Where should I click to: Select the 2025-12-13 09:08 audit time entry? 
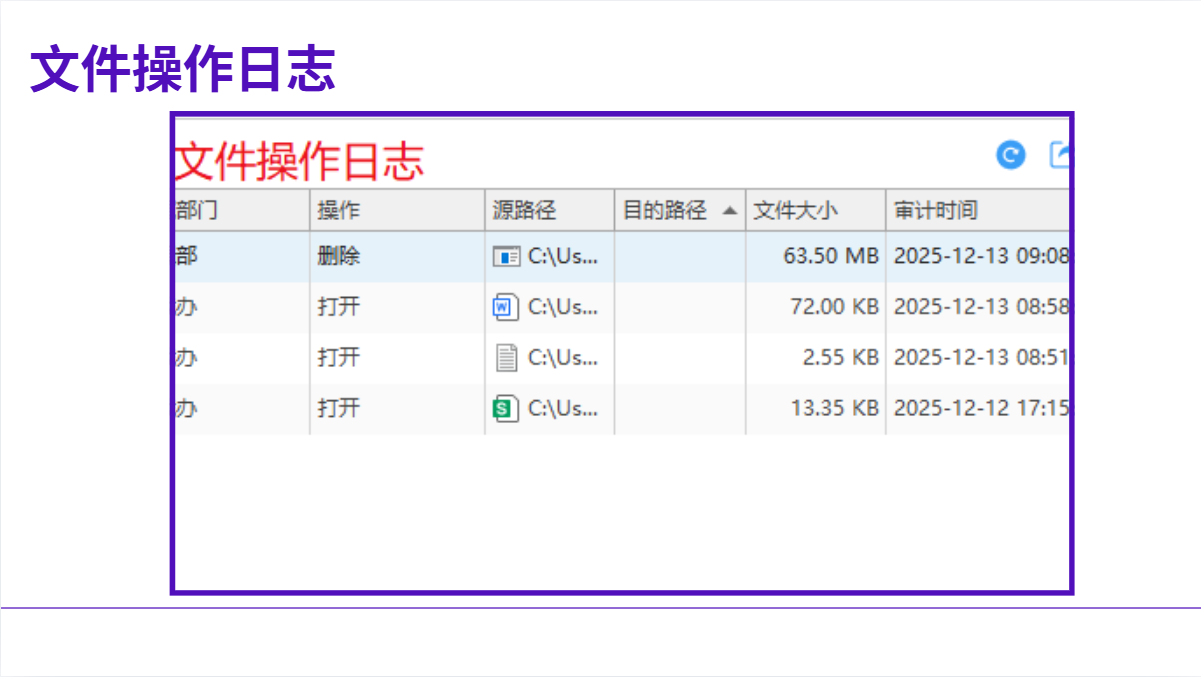tap(980, 257)
